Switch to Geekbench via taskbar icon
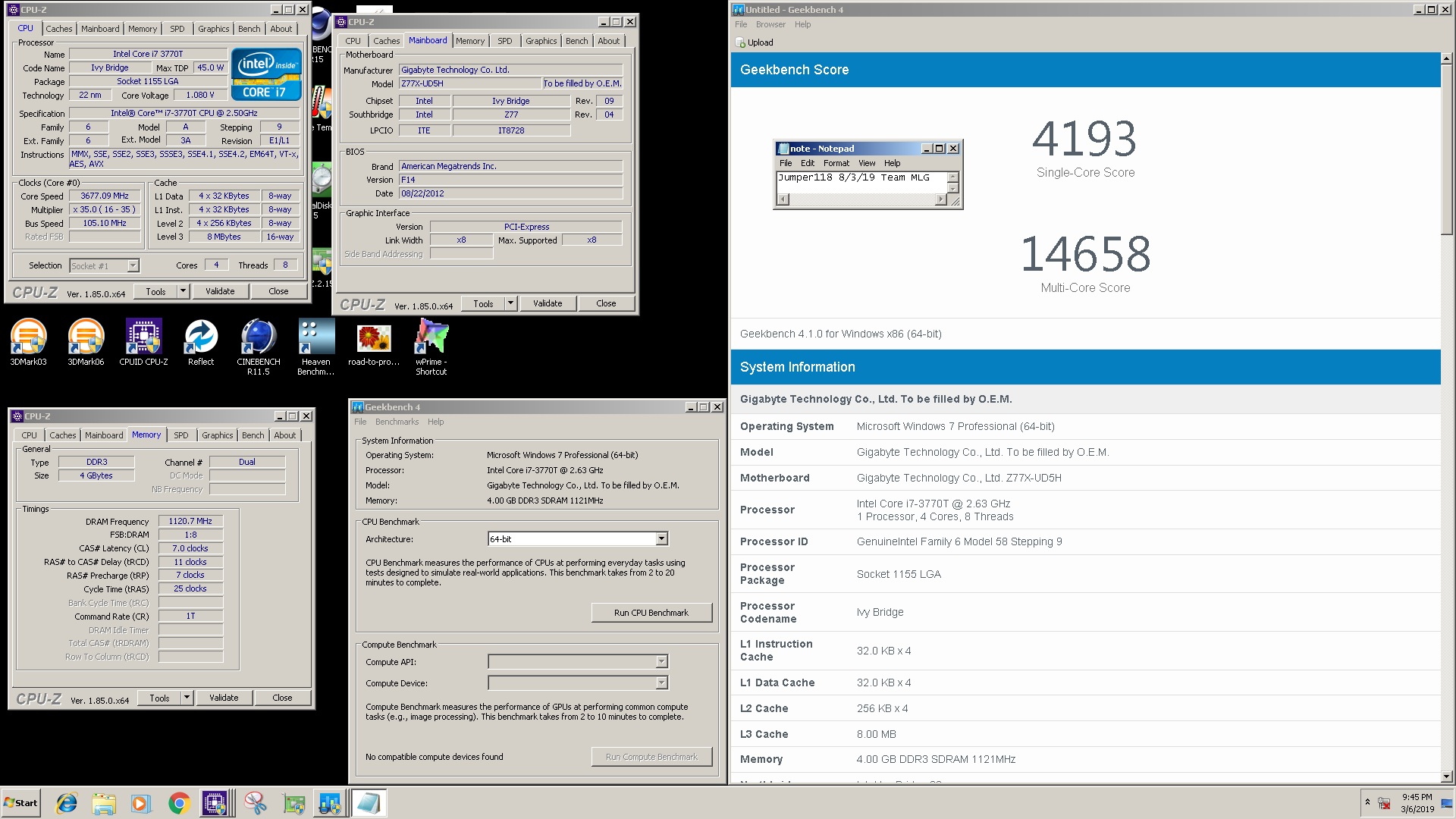The width and height of the screenshot is (1456, 819). pyautogui.click(x=331, y=803)
